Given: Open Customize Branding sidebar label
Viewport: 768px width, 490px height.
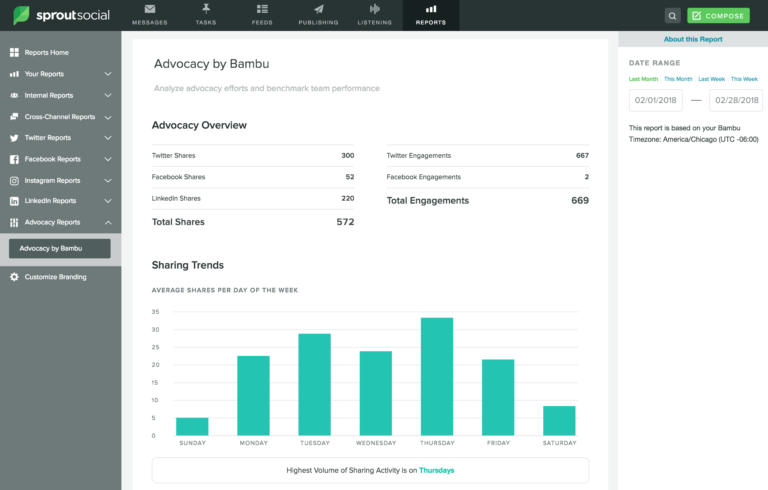Looking at the screenshot, I should [x=55, y=277].
